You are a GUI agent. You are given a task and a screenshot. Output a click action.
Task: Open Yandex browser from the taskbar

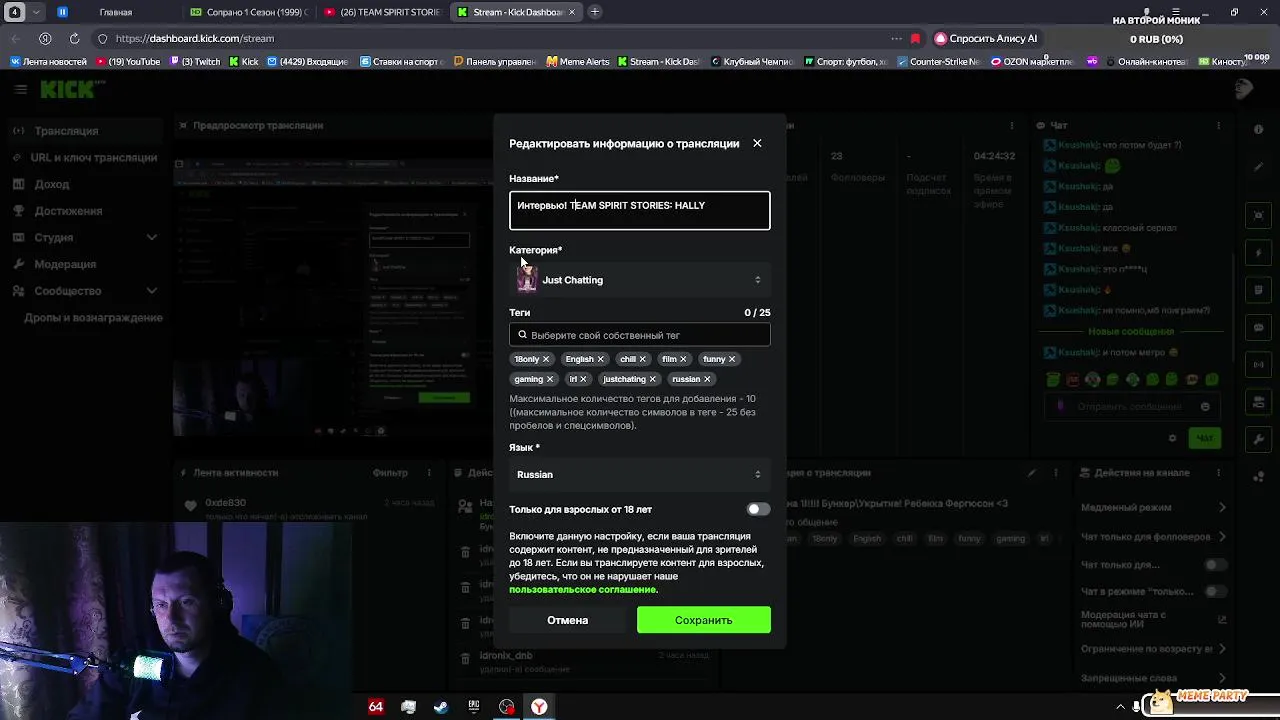(x=539, y=707)
